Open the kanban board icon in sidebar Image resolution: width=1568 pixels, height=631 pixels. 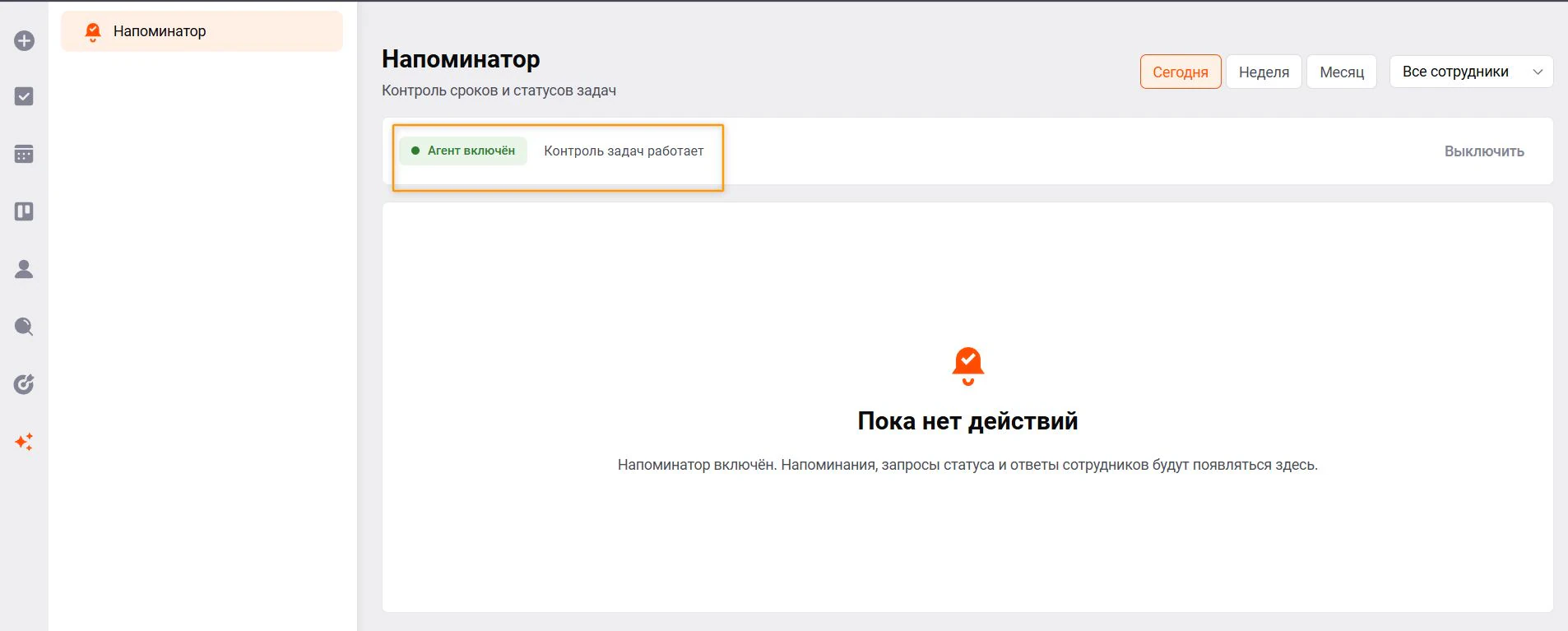tap(24, 211)
